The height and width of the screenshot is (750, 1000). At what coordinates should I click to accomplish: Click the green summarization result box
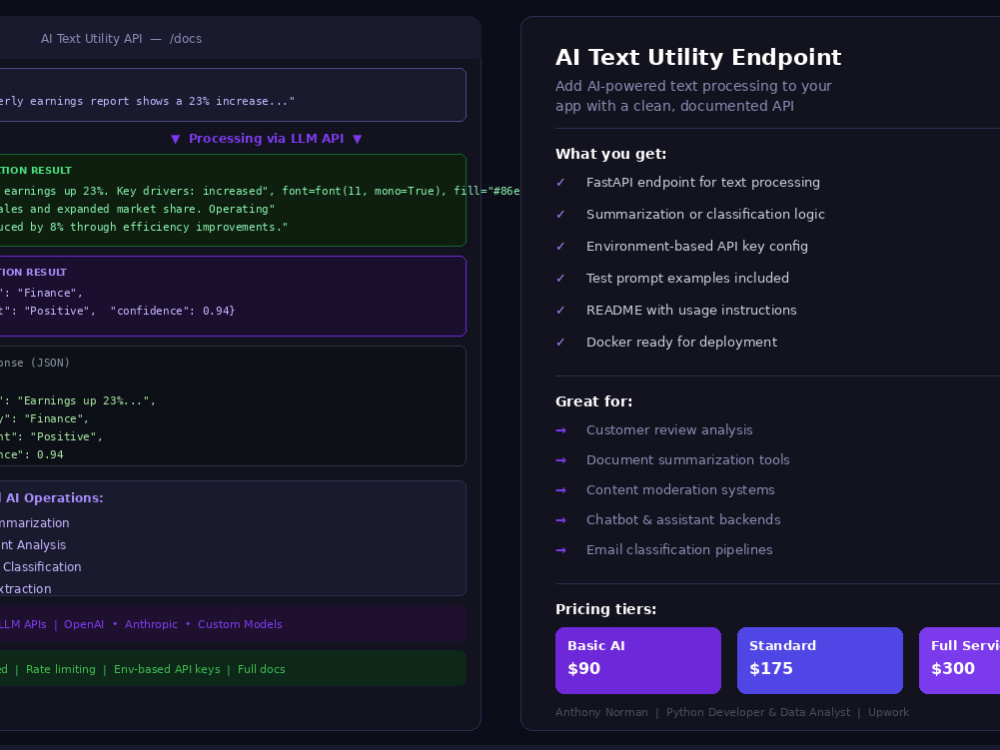233,200
